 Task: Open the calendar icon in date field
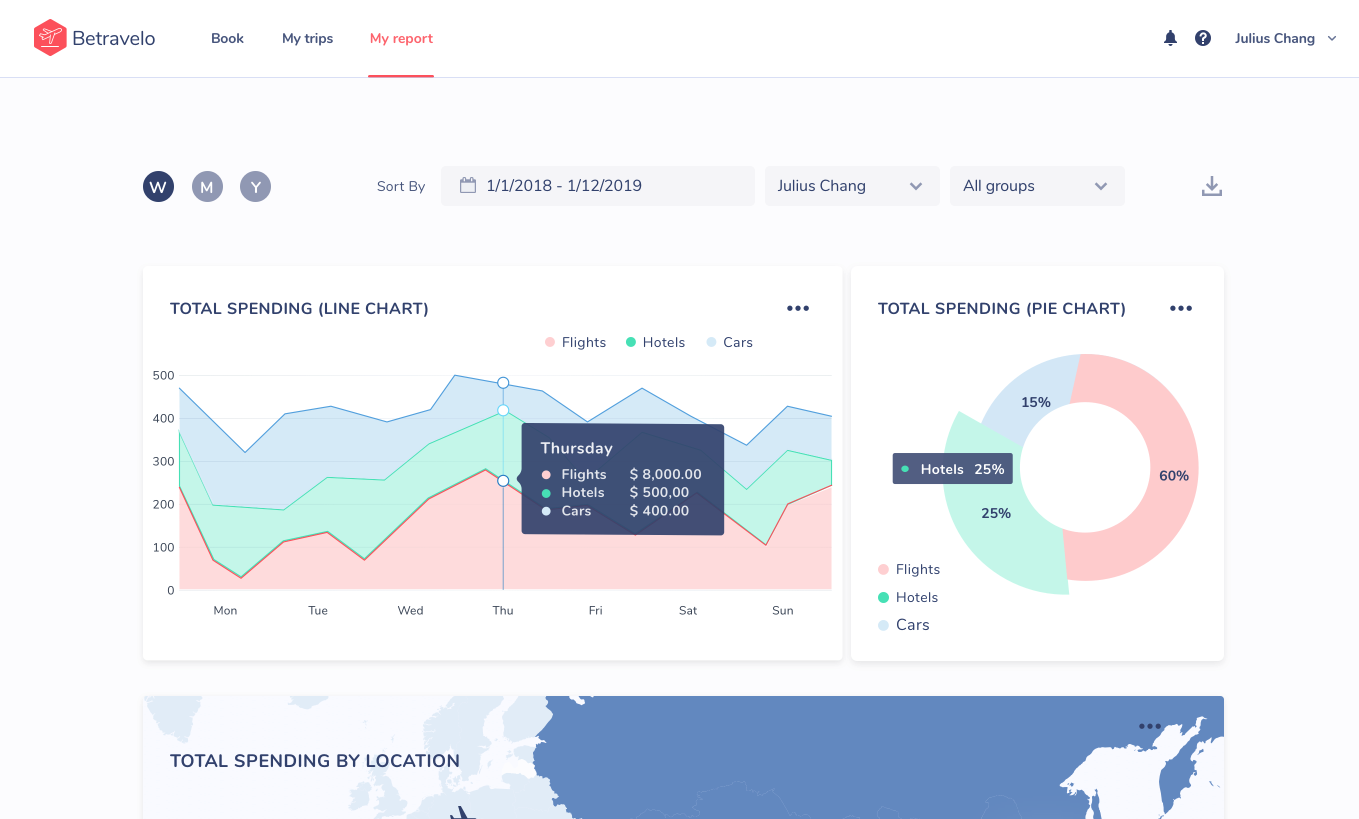[467, 185]
